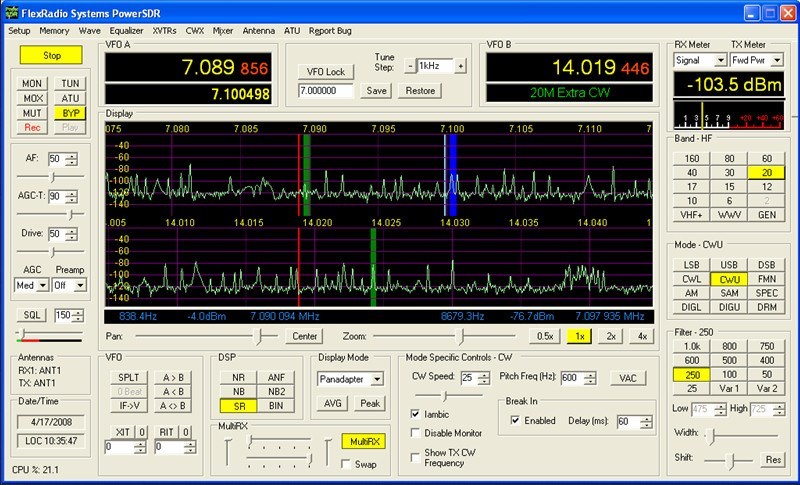Uncheck the Iambic checkbox
Screen dimensions: 800x485
click(416, 413)
